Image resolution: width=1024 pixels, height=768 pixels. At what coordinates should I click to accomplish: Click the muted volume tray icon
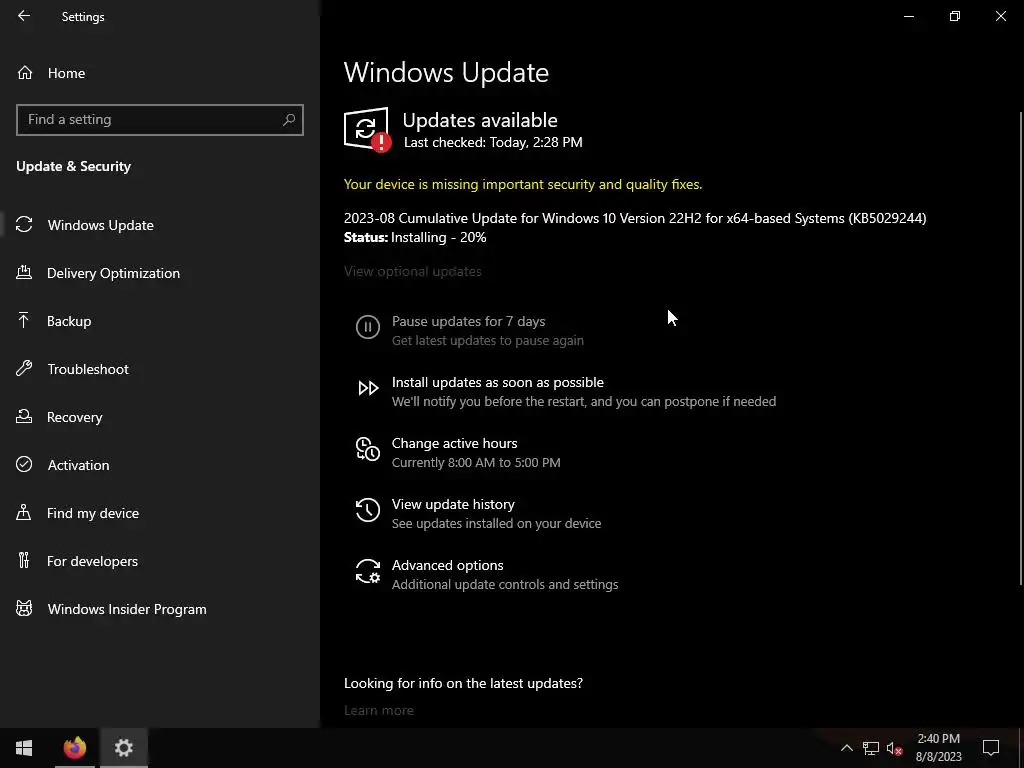[x=895, y=748]
